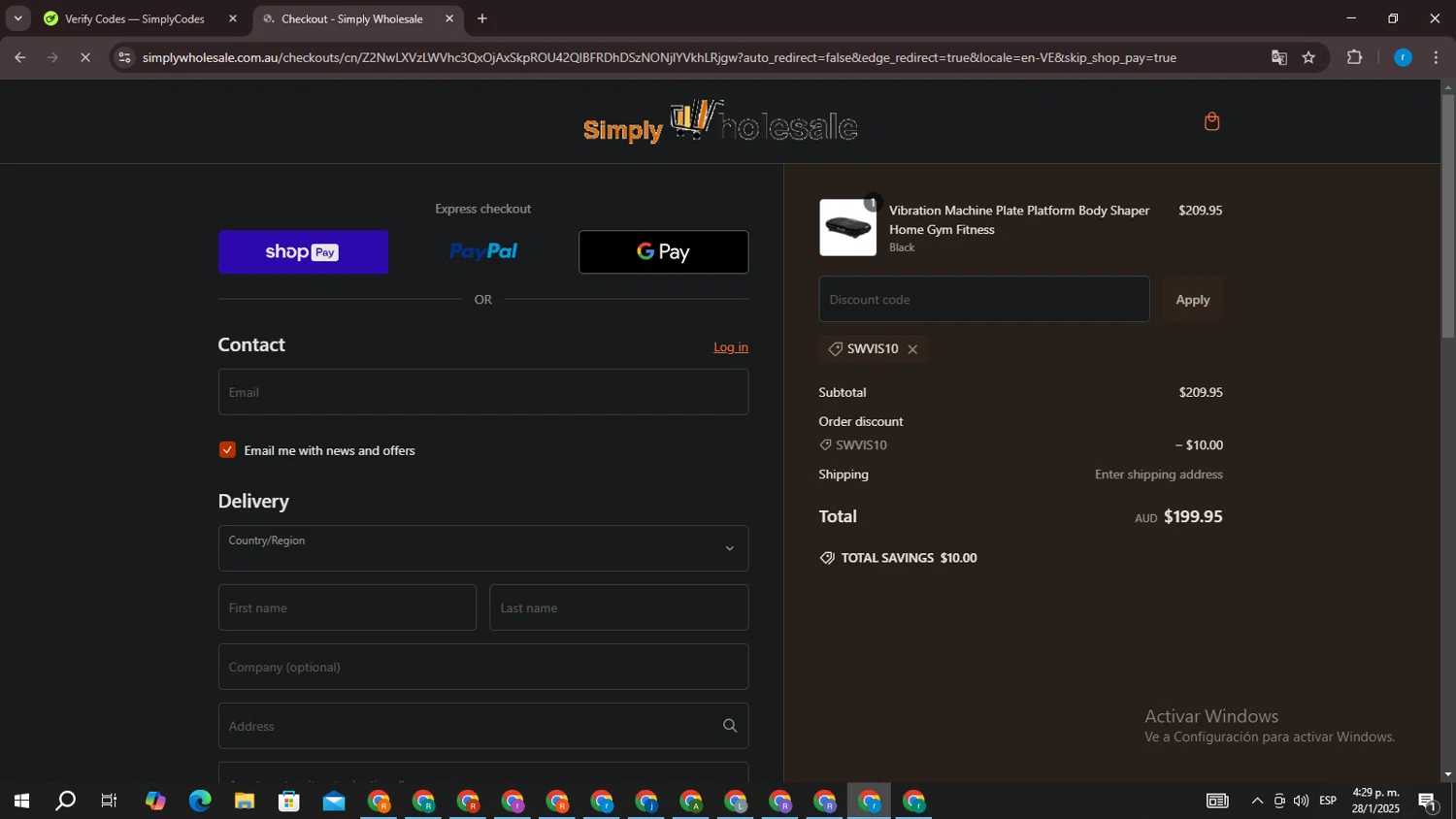The height and width of the screenshot is (819, 1456).
Task: Open Google Translate icon in address bar
Action: tap(1279, 57)
